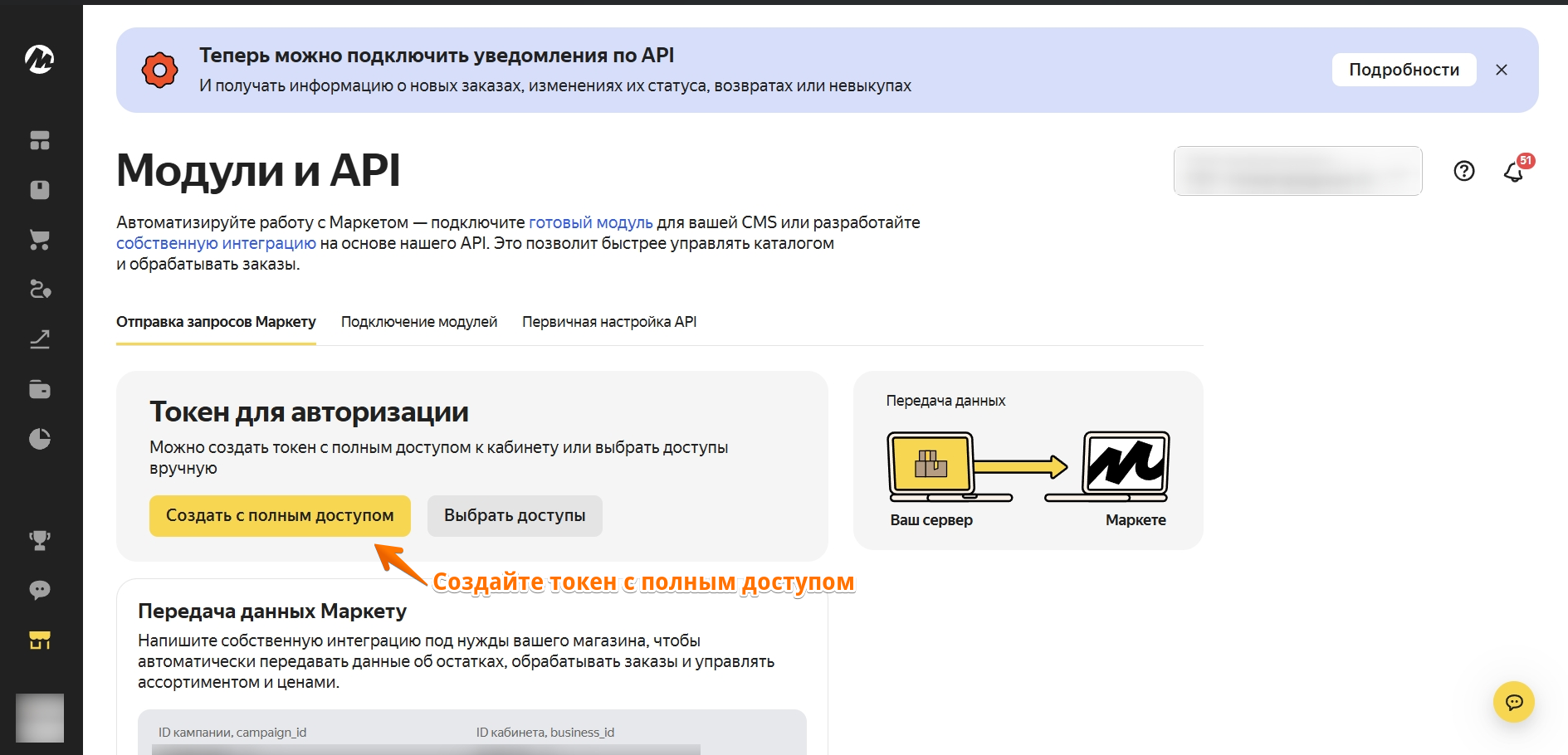Open the dashboard grid icon in sidebar
Viewport: 1568px width, 755px height.
pyautogui.click(x=40, y=140)
